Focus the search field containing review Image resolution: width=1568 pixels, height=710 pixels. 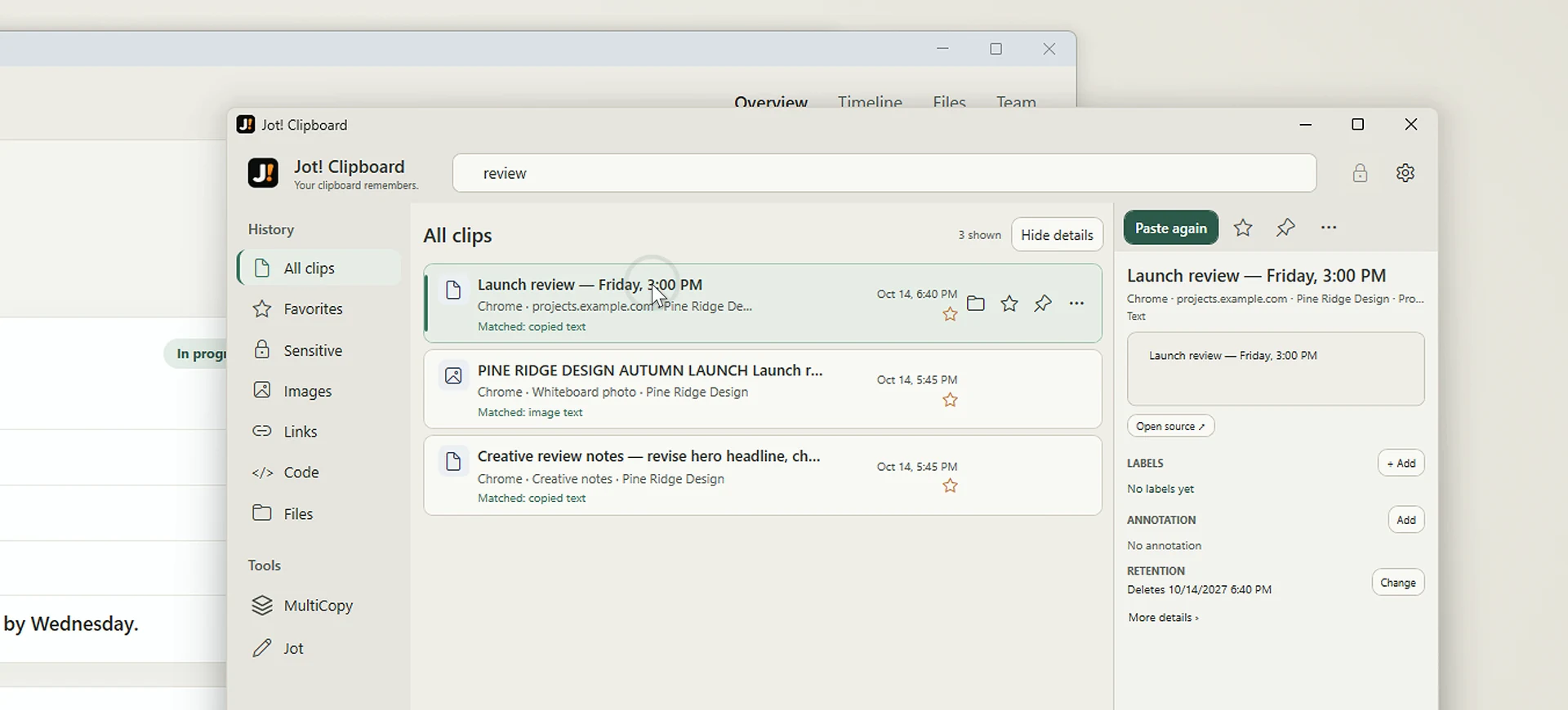pyautogui.click(x=884, y=173)
